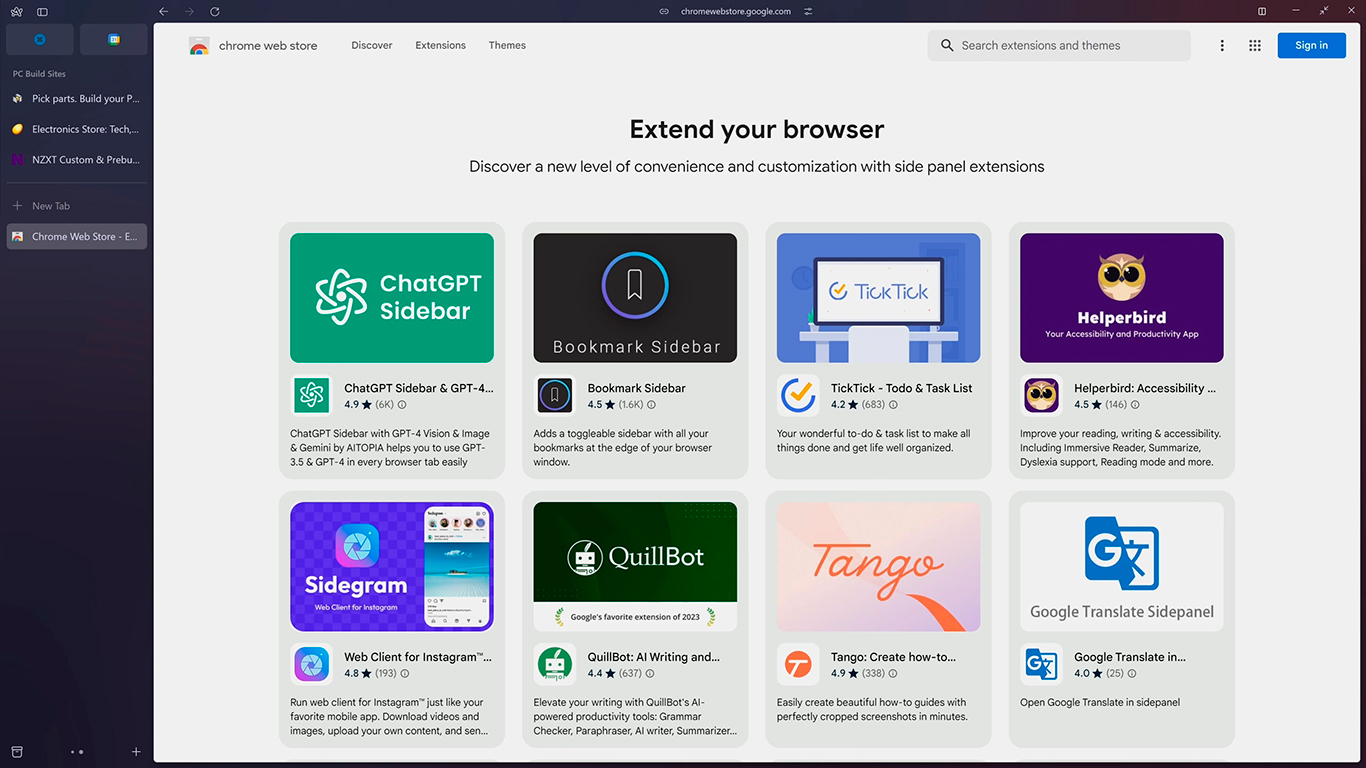Click the small Google Translate extension icon

1041,664
